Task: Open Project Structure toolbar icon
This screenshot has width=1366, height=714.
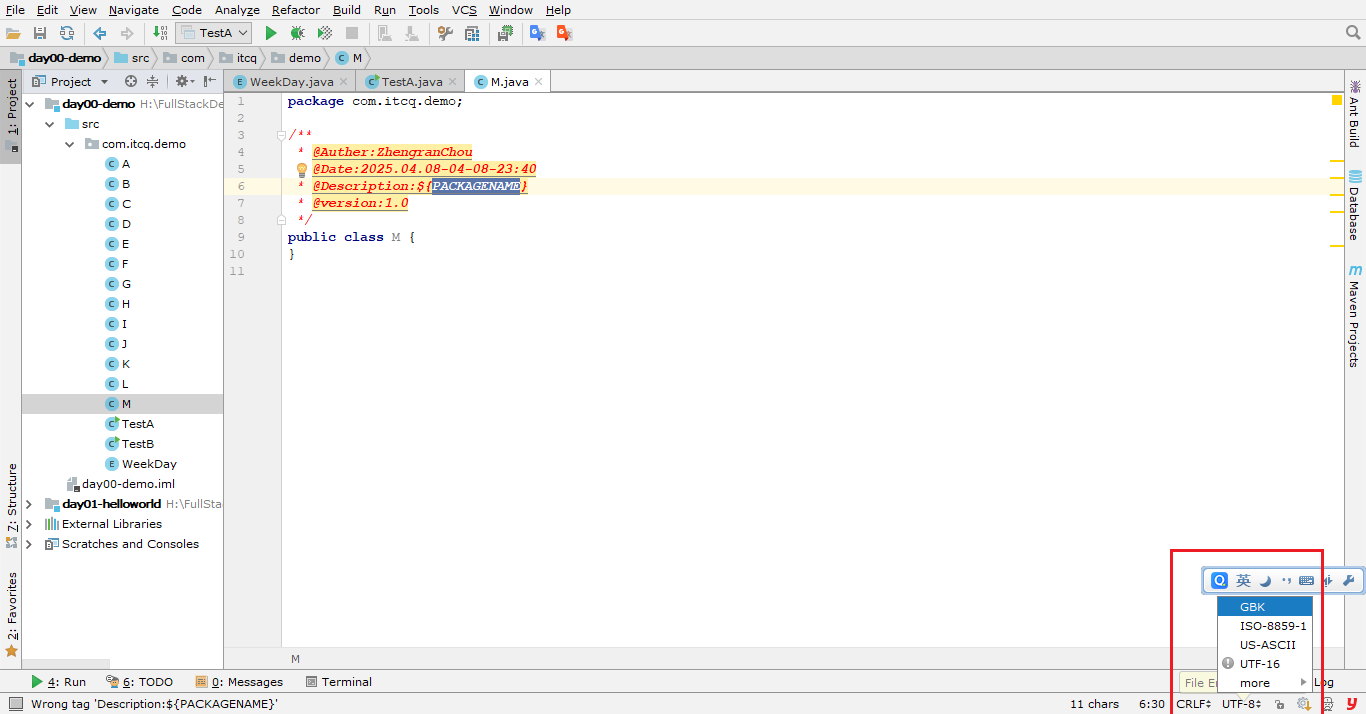Action: (471, 33)
